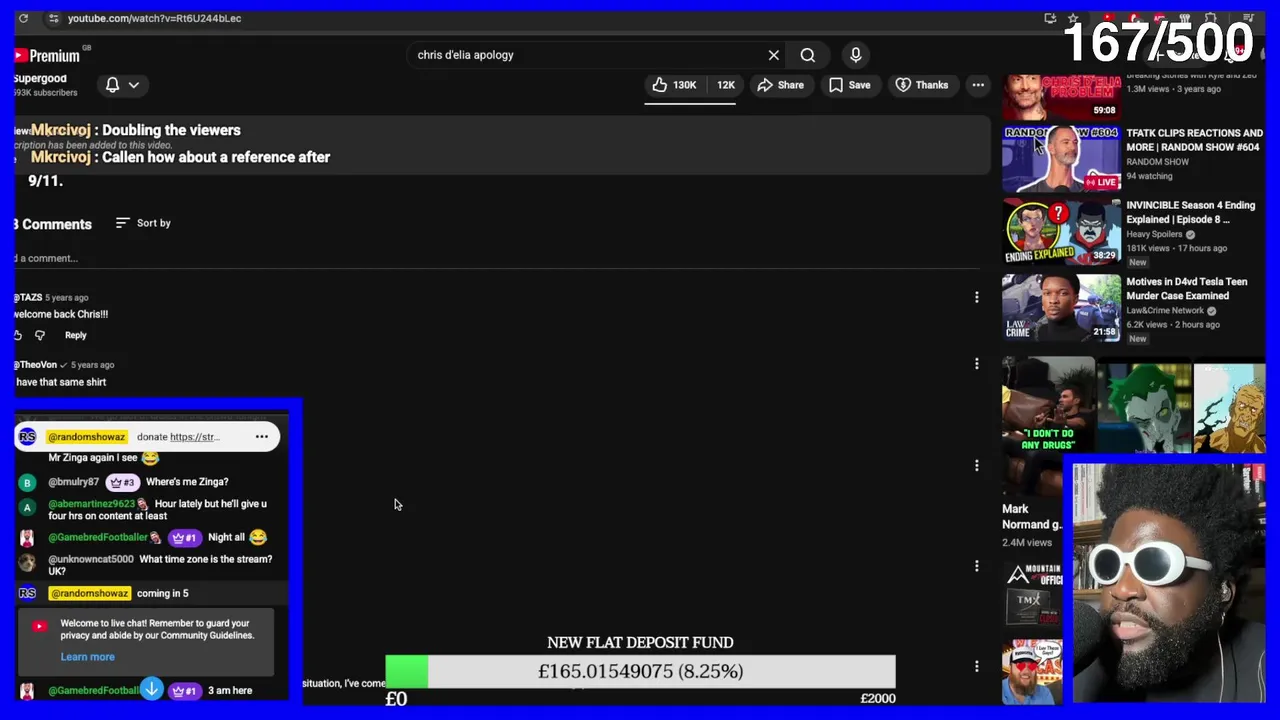Click install app icon in address bar
The image size is (1280, 720).
pos(1050,18)
